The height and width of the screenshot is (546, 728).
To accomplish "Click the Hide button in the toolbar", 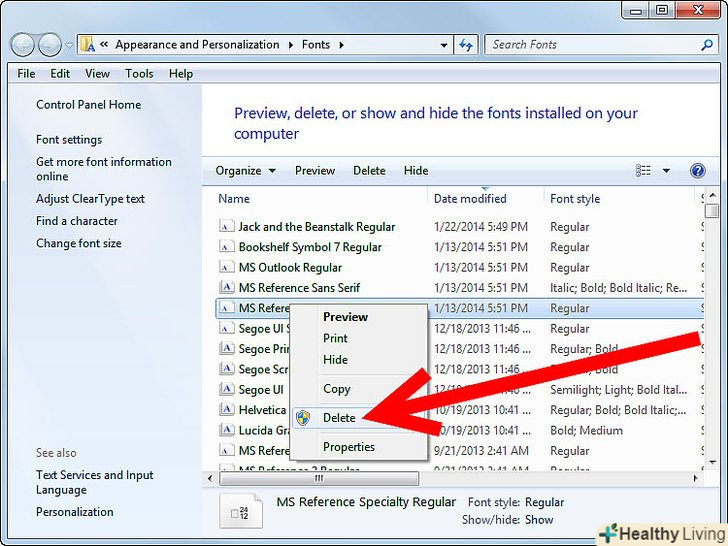I will [x=416, y=171].
